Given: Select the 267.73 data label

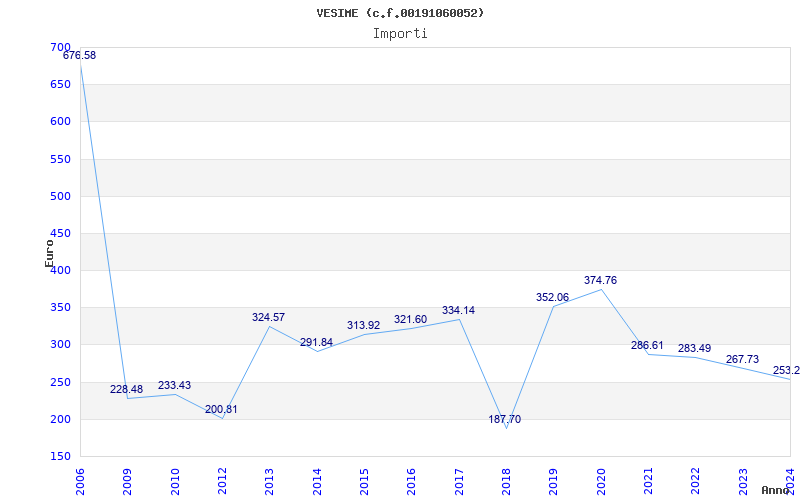Looking at the screenshot, I should (742, 360).
